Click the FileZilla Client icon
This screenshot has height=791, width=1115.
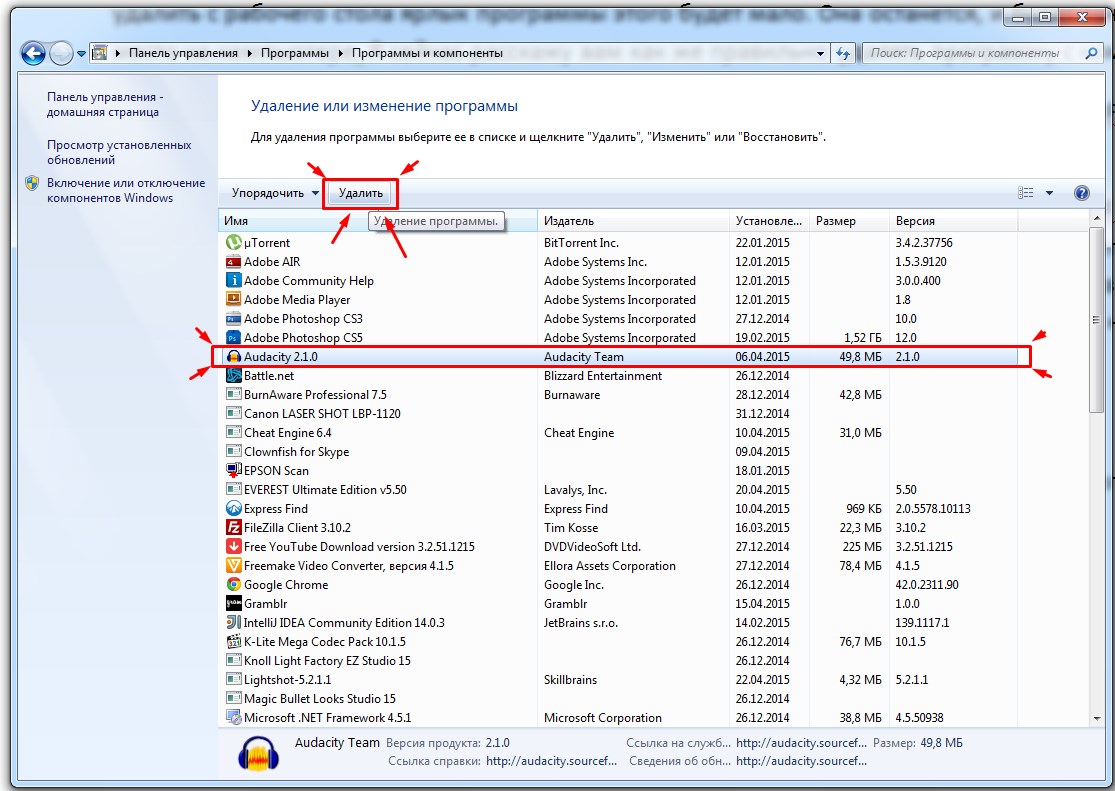[233, 527]
